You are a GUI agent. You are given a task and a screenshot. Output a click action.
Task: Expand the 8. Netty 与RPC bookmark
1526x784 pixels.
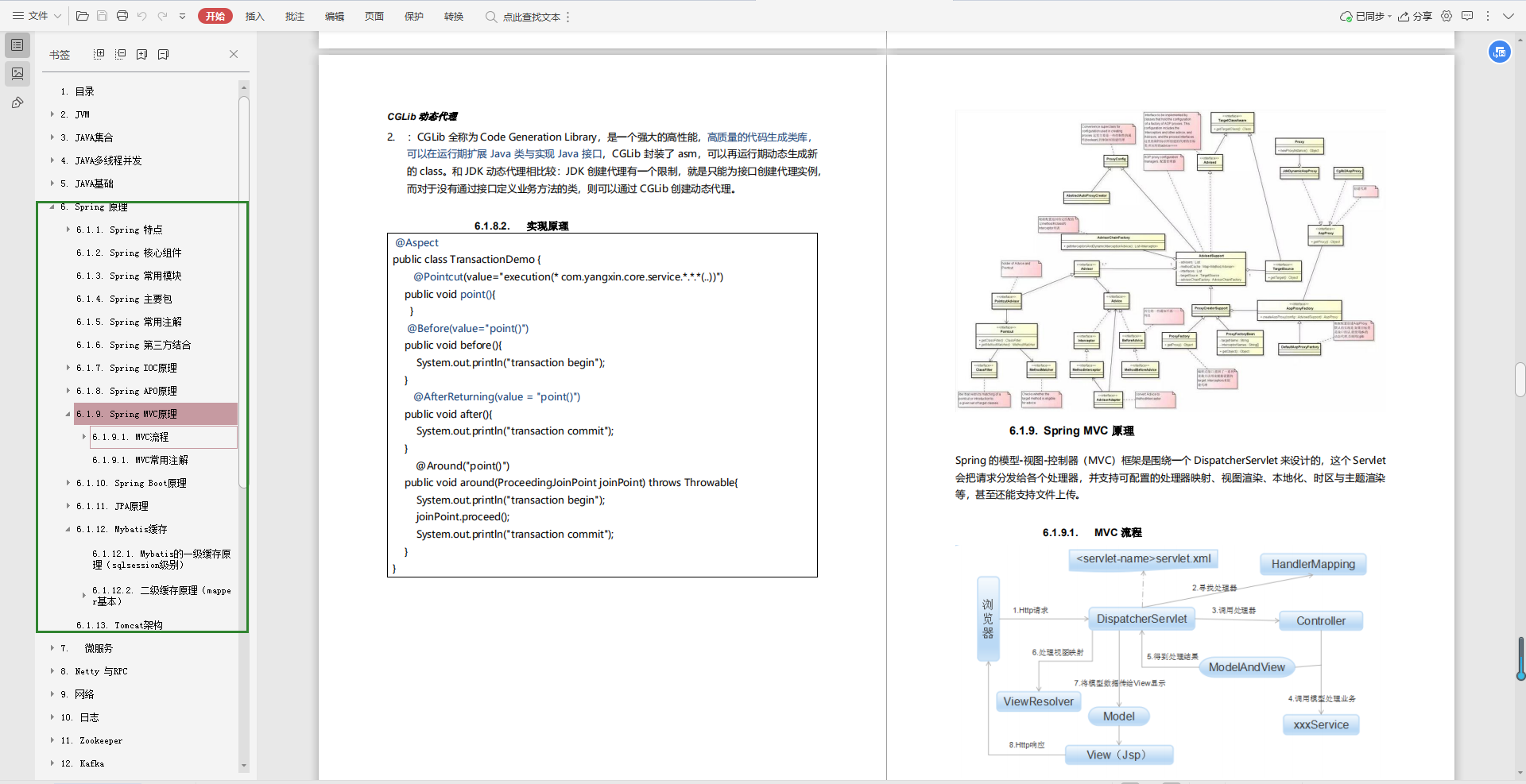52,671
